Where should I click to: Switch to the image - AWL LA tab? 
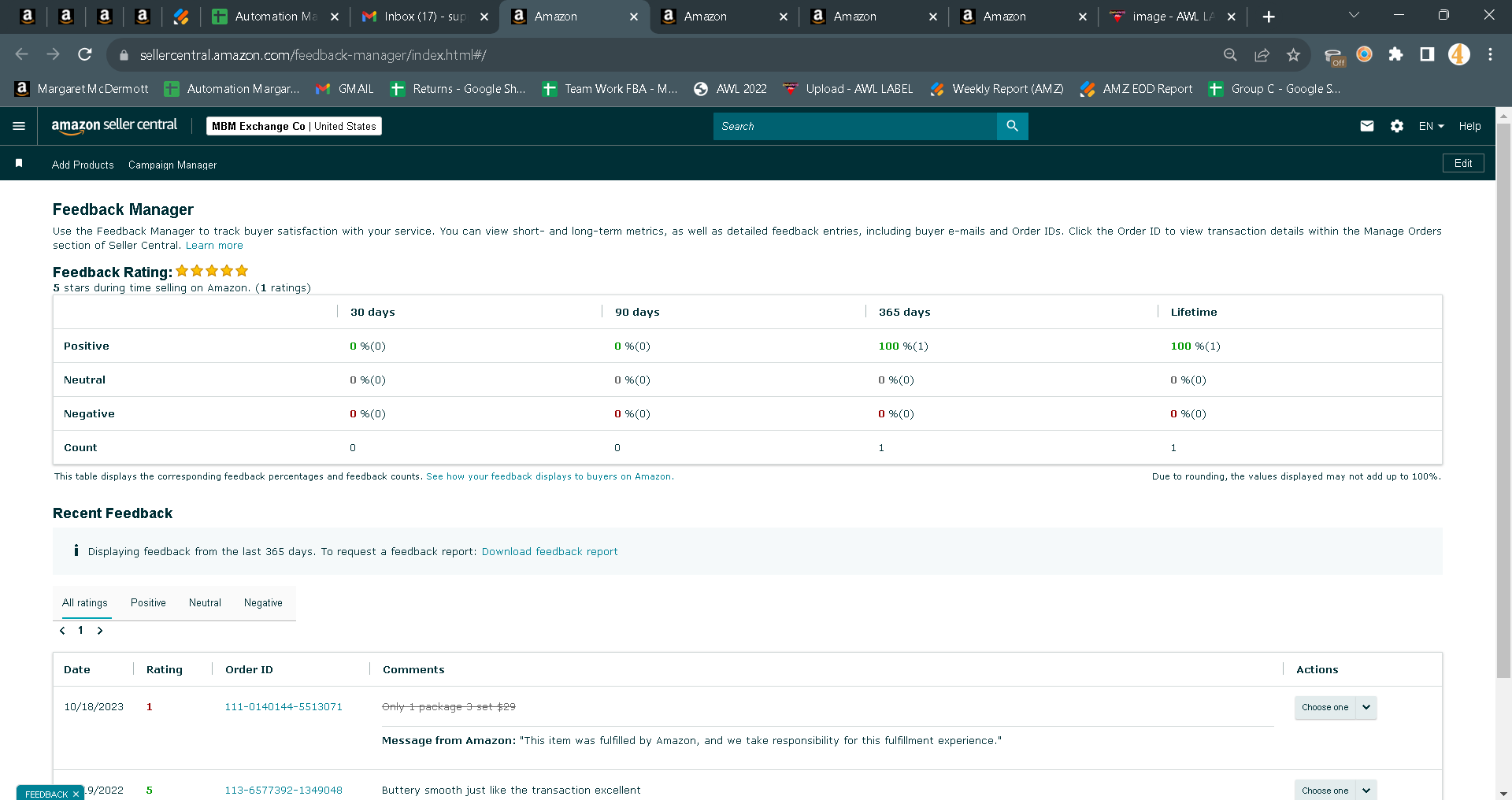(1173, 17)
